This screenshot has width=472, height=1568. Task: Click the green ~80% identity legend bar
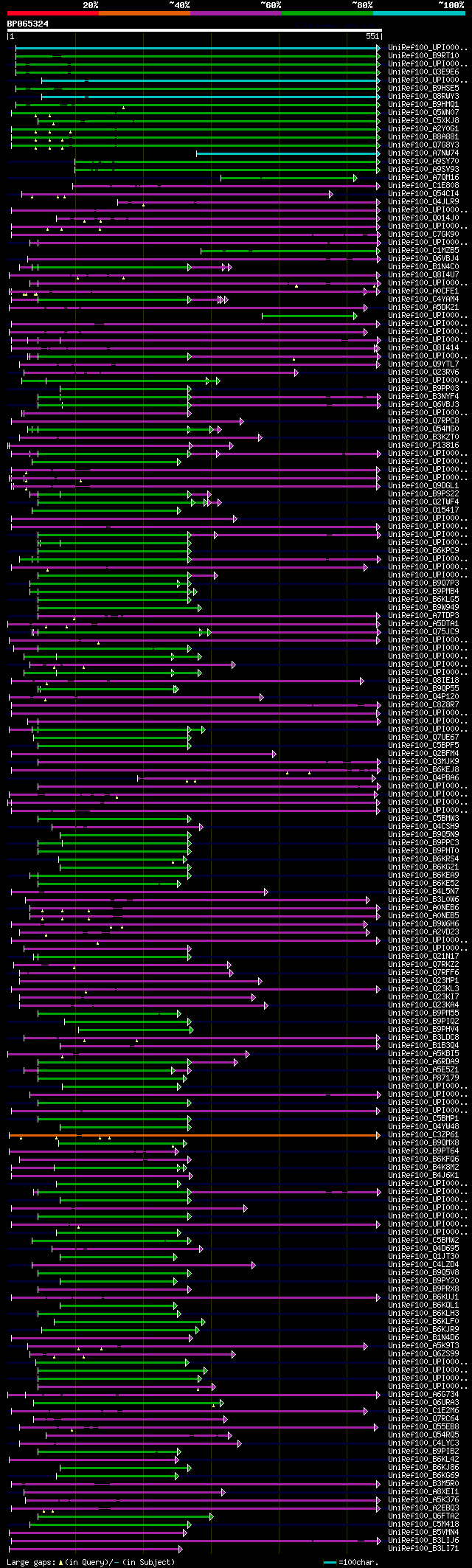click(327, 13)
